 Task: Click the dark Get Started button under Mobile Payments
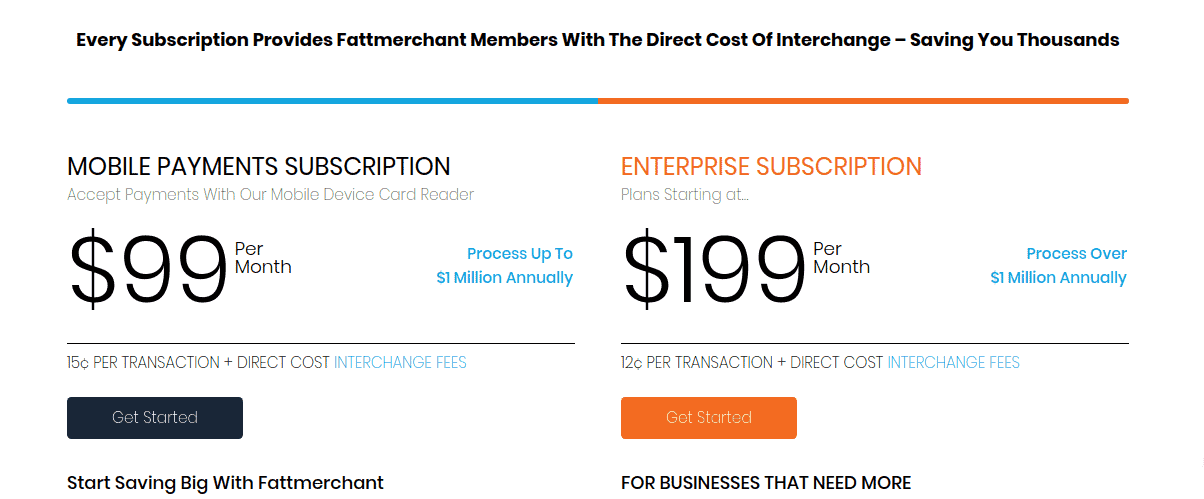[x=155, y=418]
